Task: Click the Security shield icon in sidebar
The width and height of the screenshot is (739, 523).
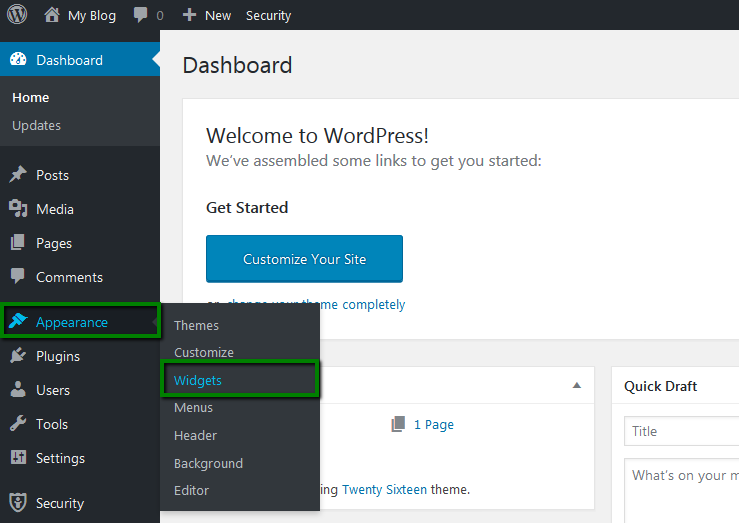Action: coord(18,502)
